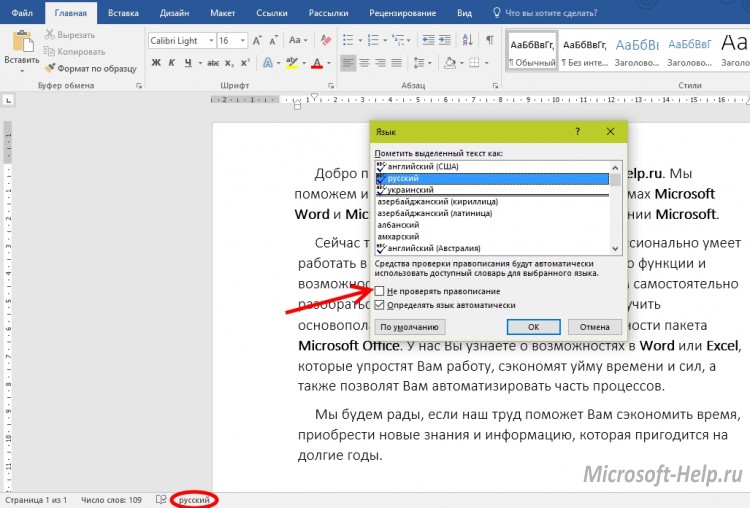
Task: Apply text highlight color marker
Action: 291,63
